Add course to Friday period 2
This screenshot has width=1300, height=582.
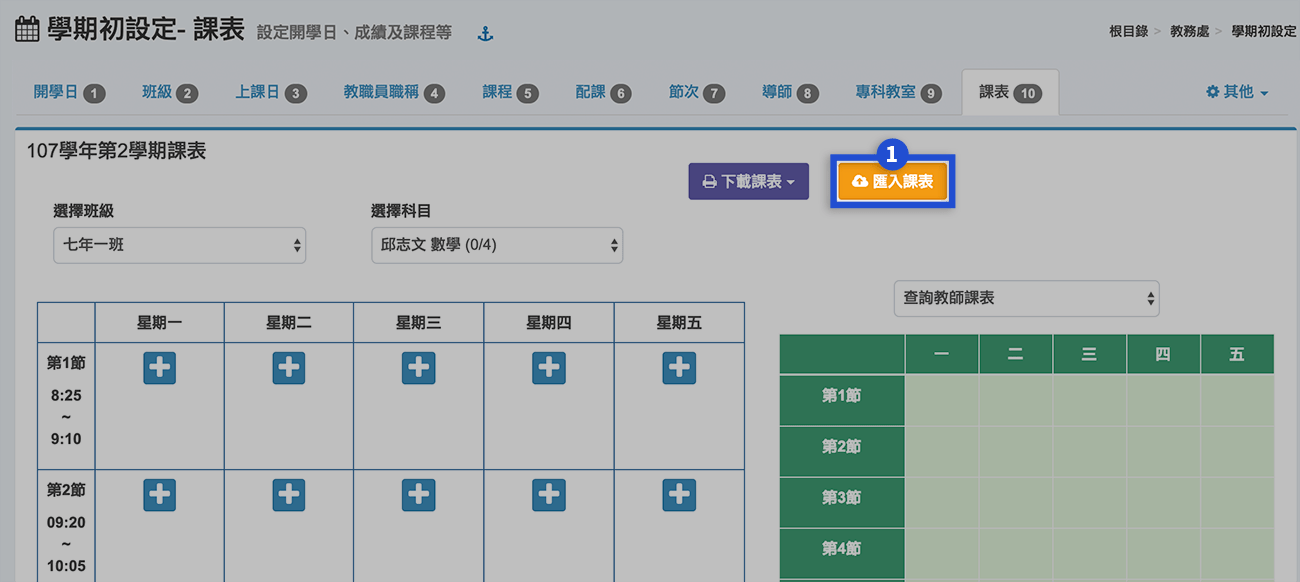(679, 494)
